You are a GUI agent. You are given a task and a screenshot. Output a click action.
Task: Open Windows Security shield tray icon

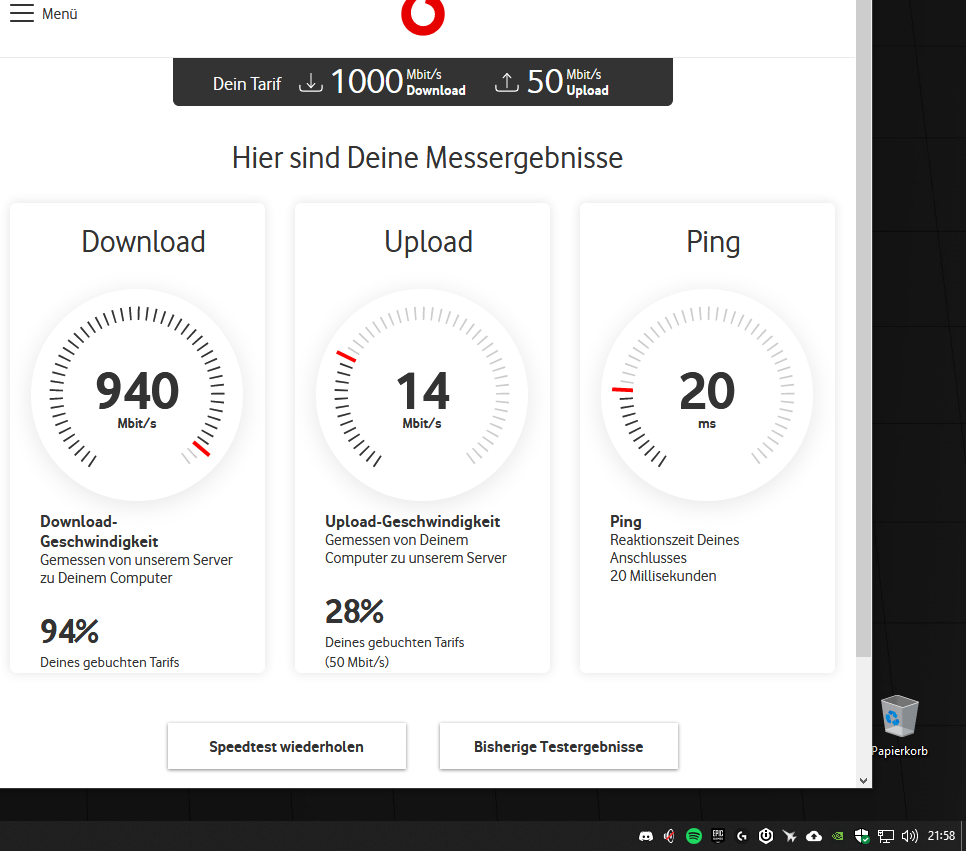(862, 836)
